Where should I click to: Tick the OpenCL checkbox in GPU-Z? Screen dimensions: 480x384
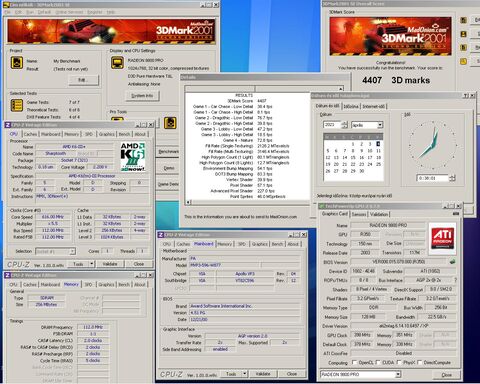click(354, 362)
